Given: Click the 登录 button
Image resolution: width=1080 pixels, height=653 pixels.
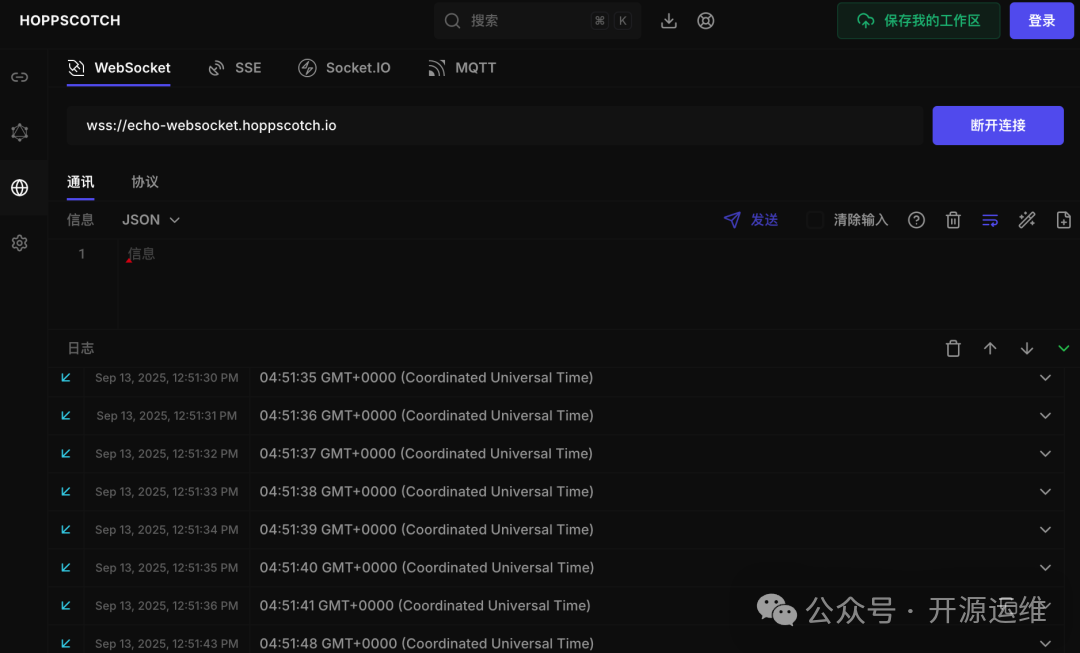Looking at the screenshot, I should (x=1041, y=21).
